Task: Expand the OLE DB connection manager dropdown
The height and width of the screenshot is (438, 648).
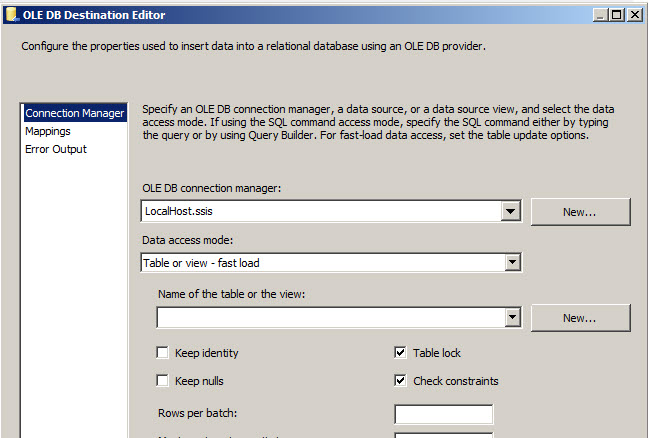Action: pos(511,212)
